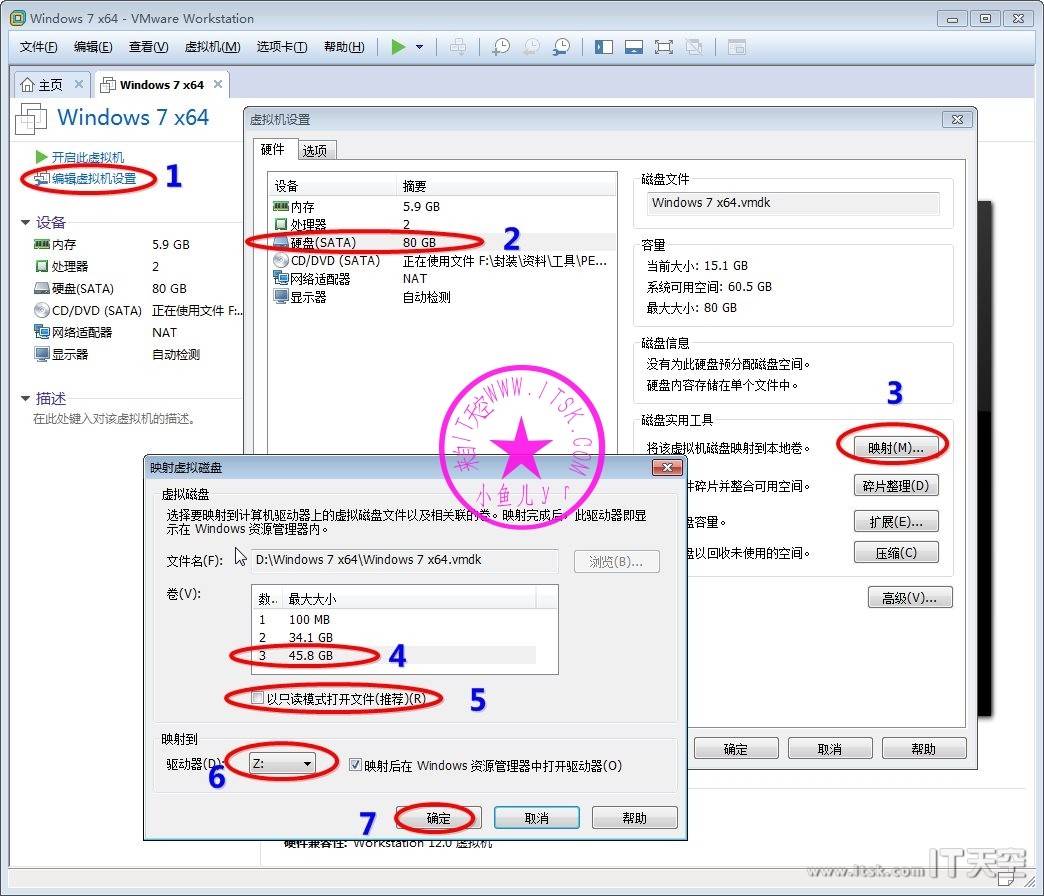Click the 编辑虚拟机设置 link
1044x896 pixels.
93,178
